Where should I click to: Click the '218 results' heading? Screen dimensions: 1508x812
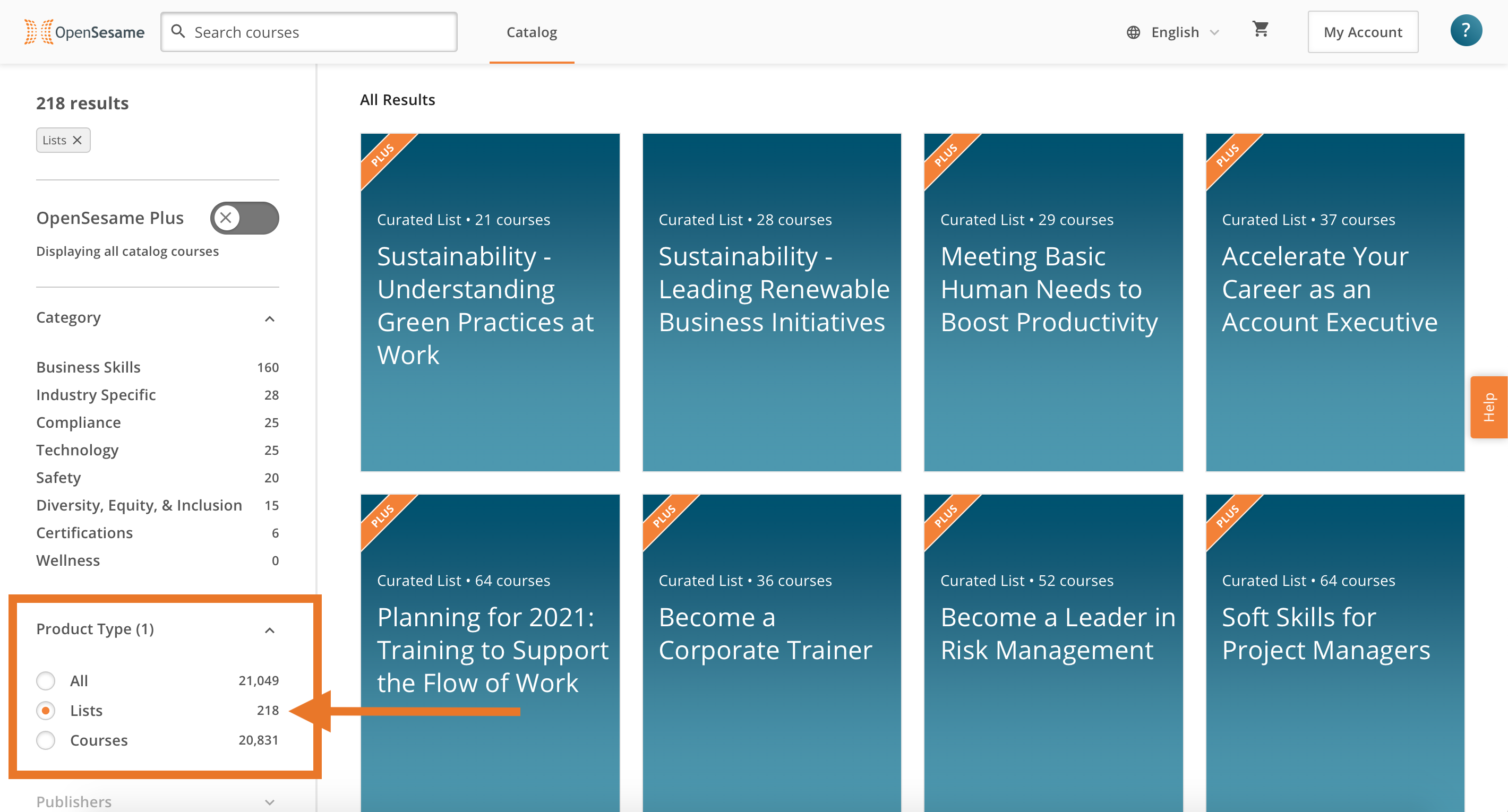pos(82,103)
